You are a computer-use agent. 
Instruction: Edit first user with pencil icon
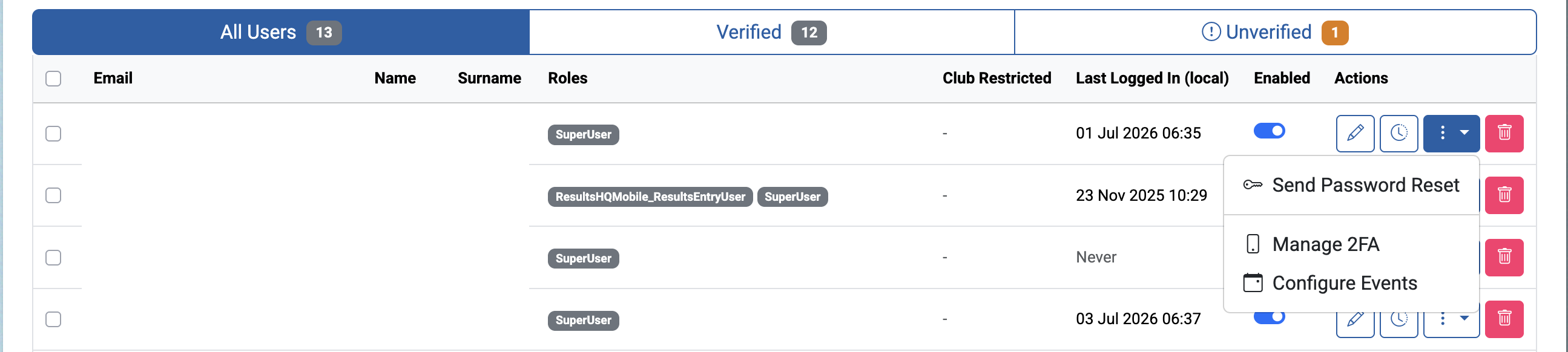pyautogui.click(x=1355, y=133)
